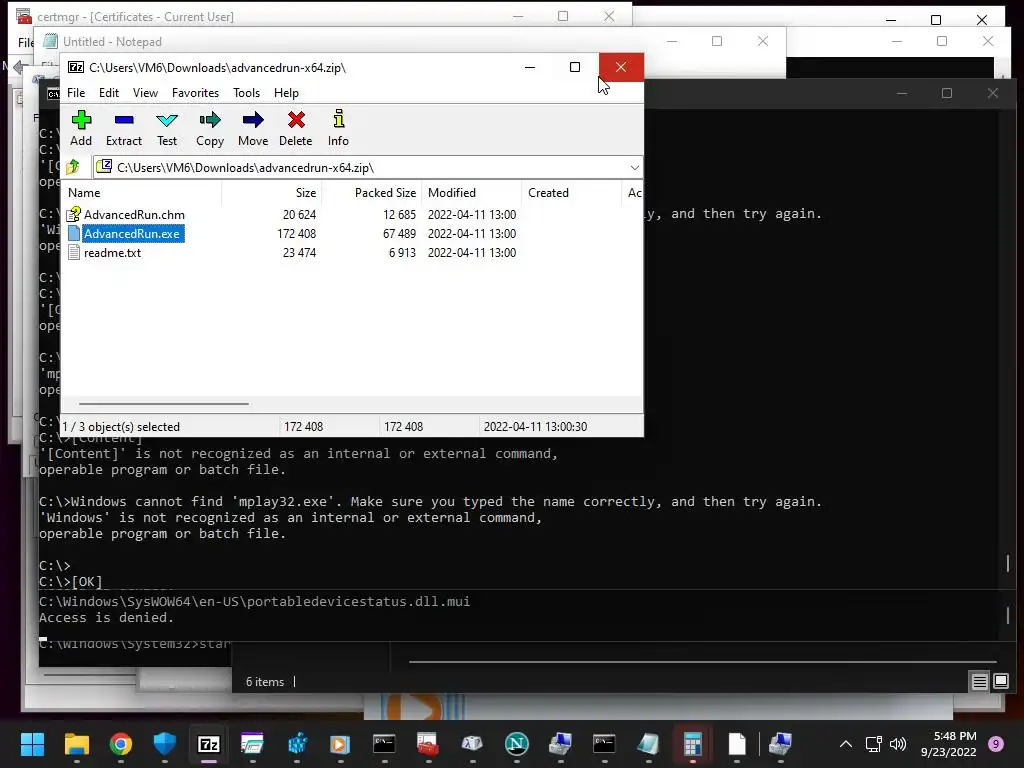Click the Info toolbar icon

(338, 120)
